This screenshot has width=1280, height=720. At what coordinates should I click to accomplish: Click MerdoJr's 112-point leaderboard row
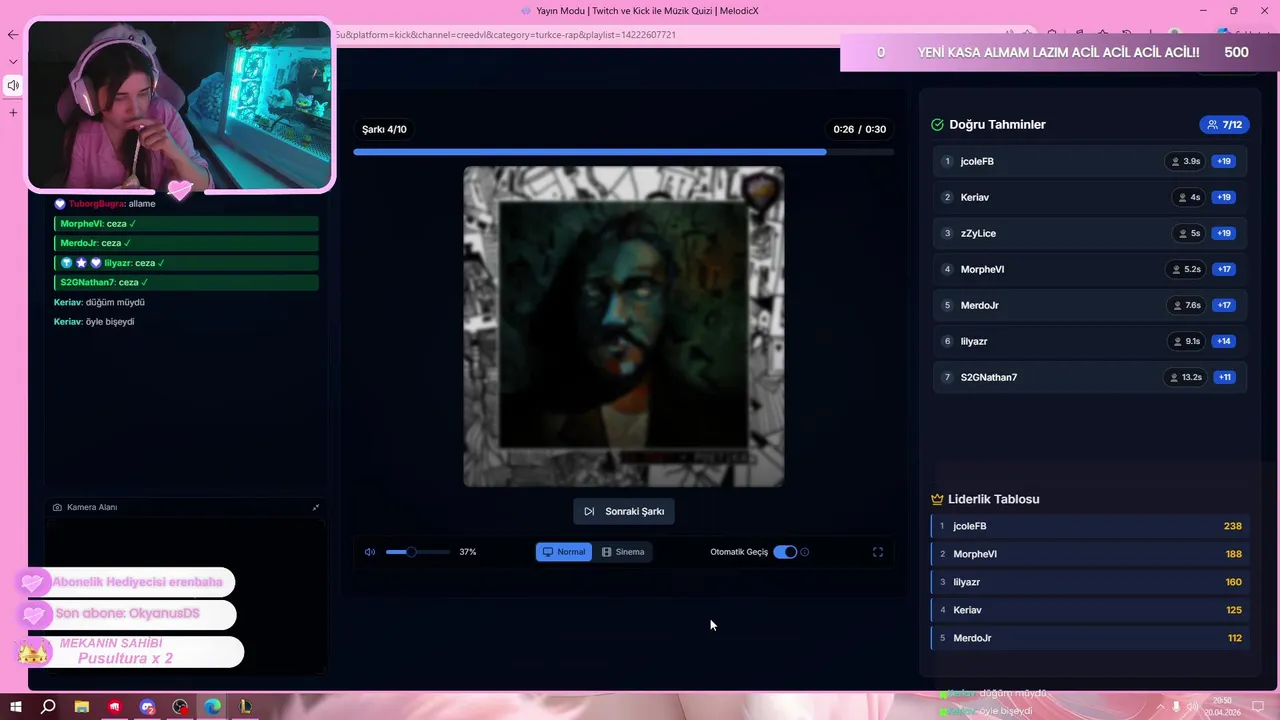click(x=1090, y=638)
